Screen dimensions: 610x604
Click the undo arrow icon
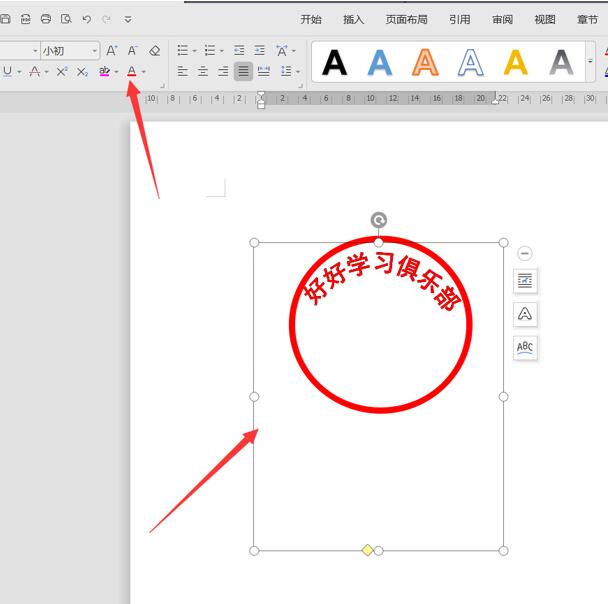pyautogui.click(x=86, y=19)
